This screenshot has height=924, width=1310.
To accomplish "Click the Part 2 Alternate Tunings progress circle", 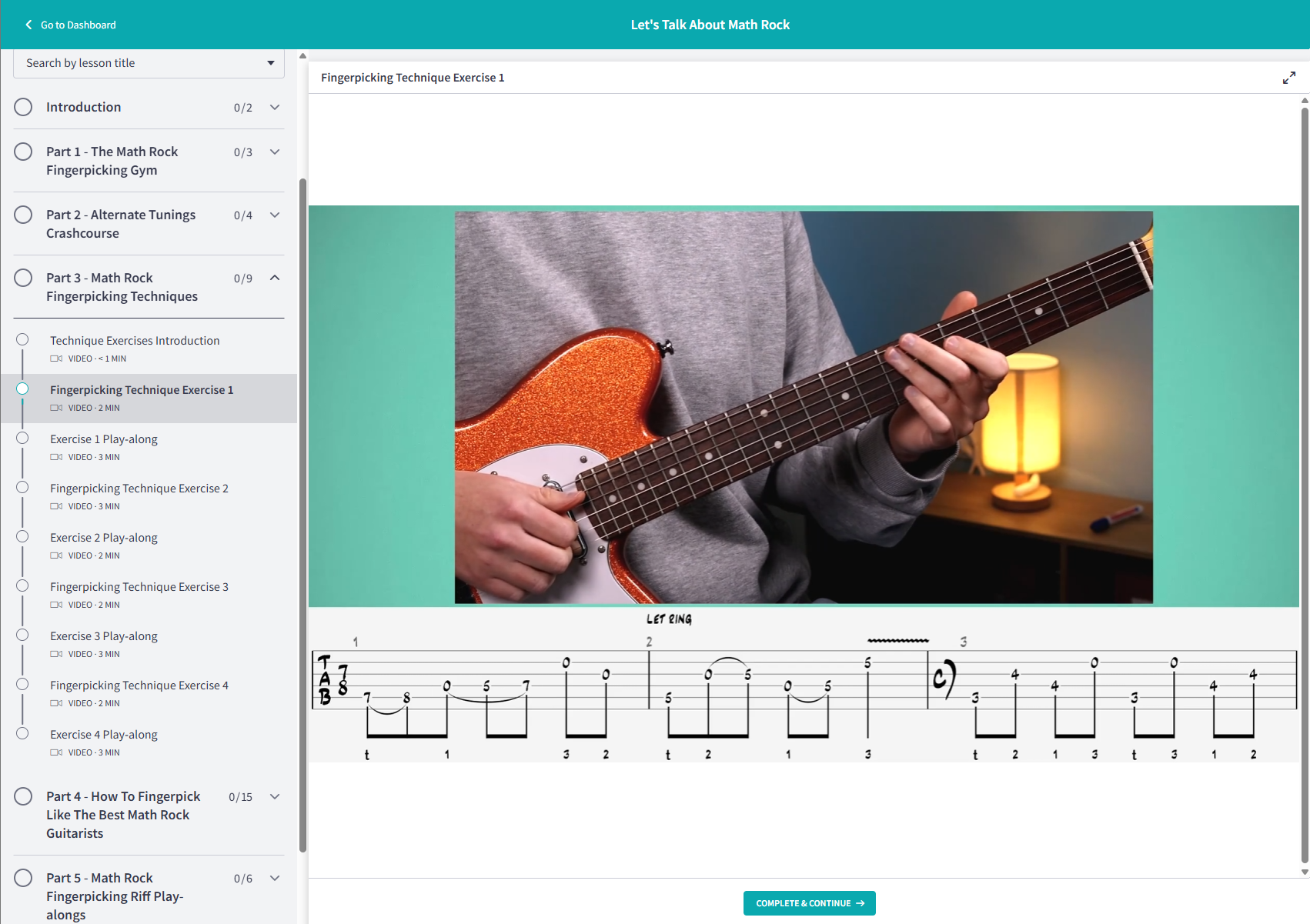I will pos(23,215).
